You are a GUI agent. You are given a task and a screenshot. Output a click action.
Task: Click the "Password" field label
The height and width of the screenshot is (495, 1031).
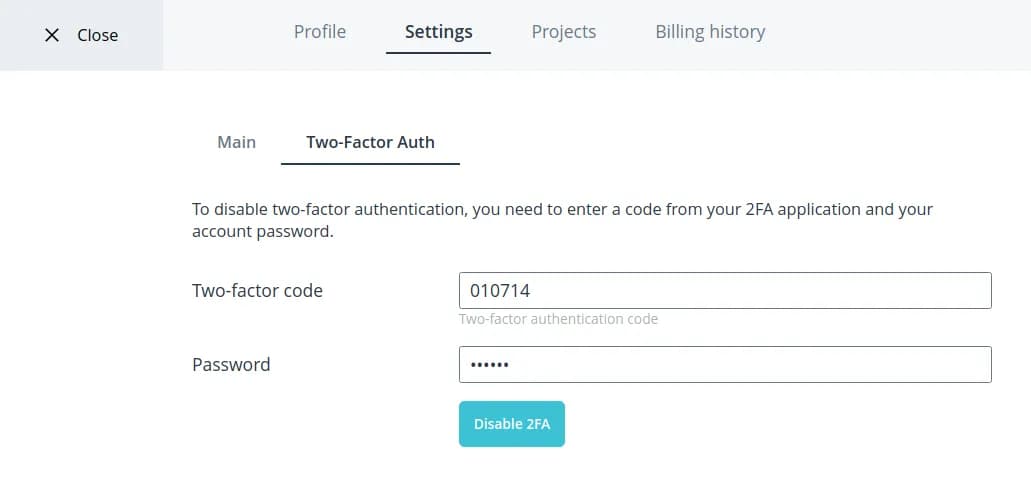click(x=231, y=365)
